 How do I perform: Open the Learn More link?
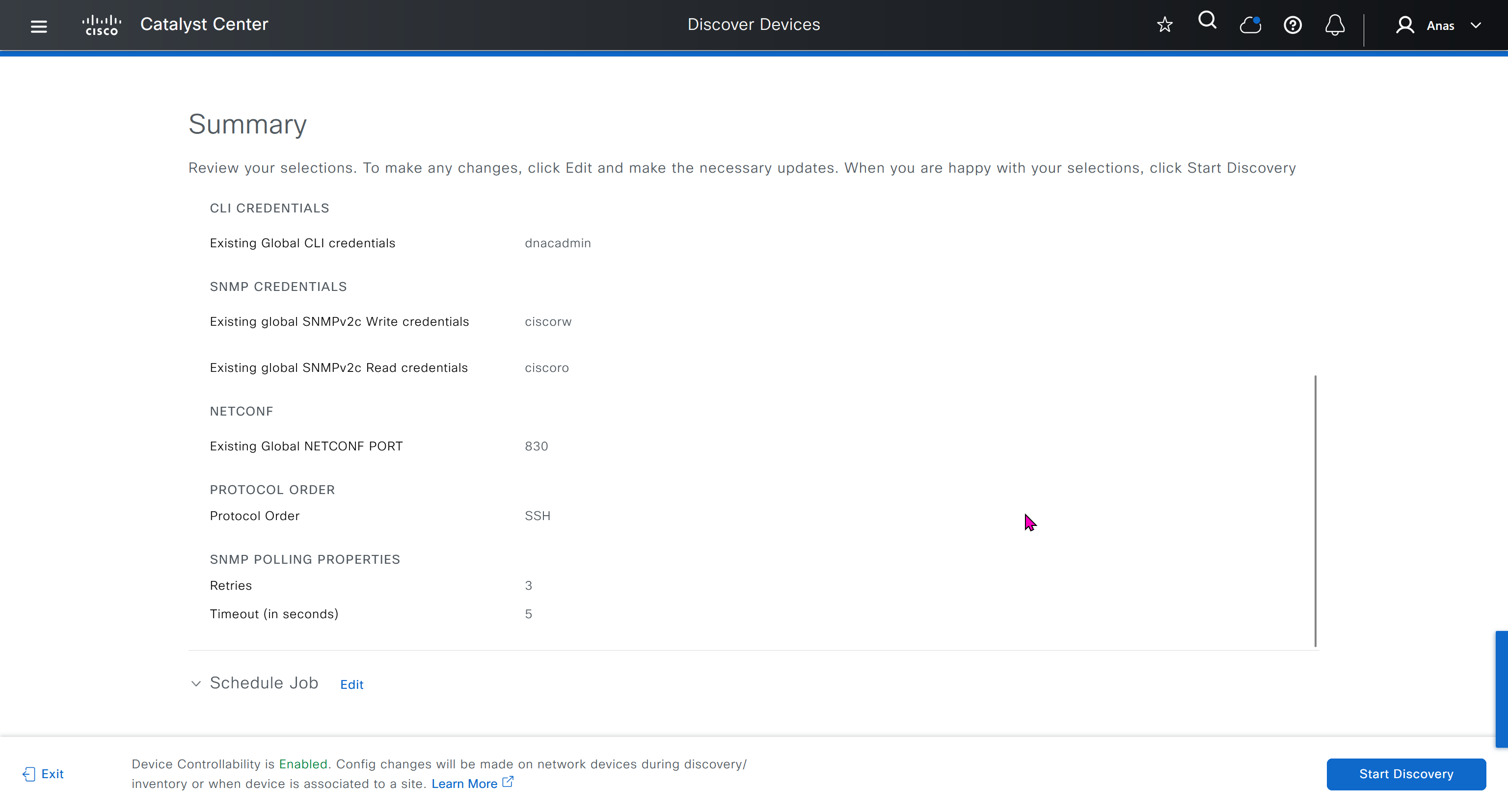[464, 784]
